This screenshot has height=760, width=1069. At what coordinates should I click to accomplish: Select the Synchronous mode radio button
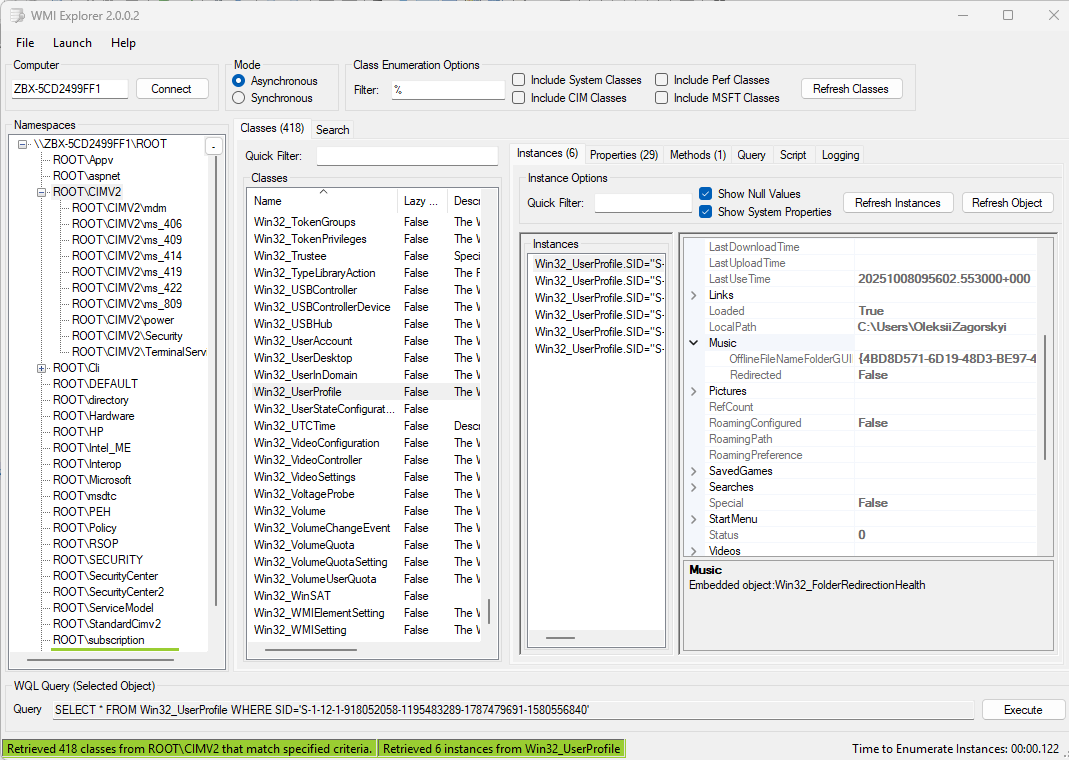(238, 98)
